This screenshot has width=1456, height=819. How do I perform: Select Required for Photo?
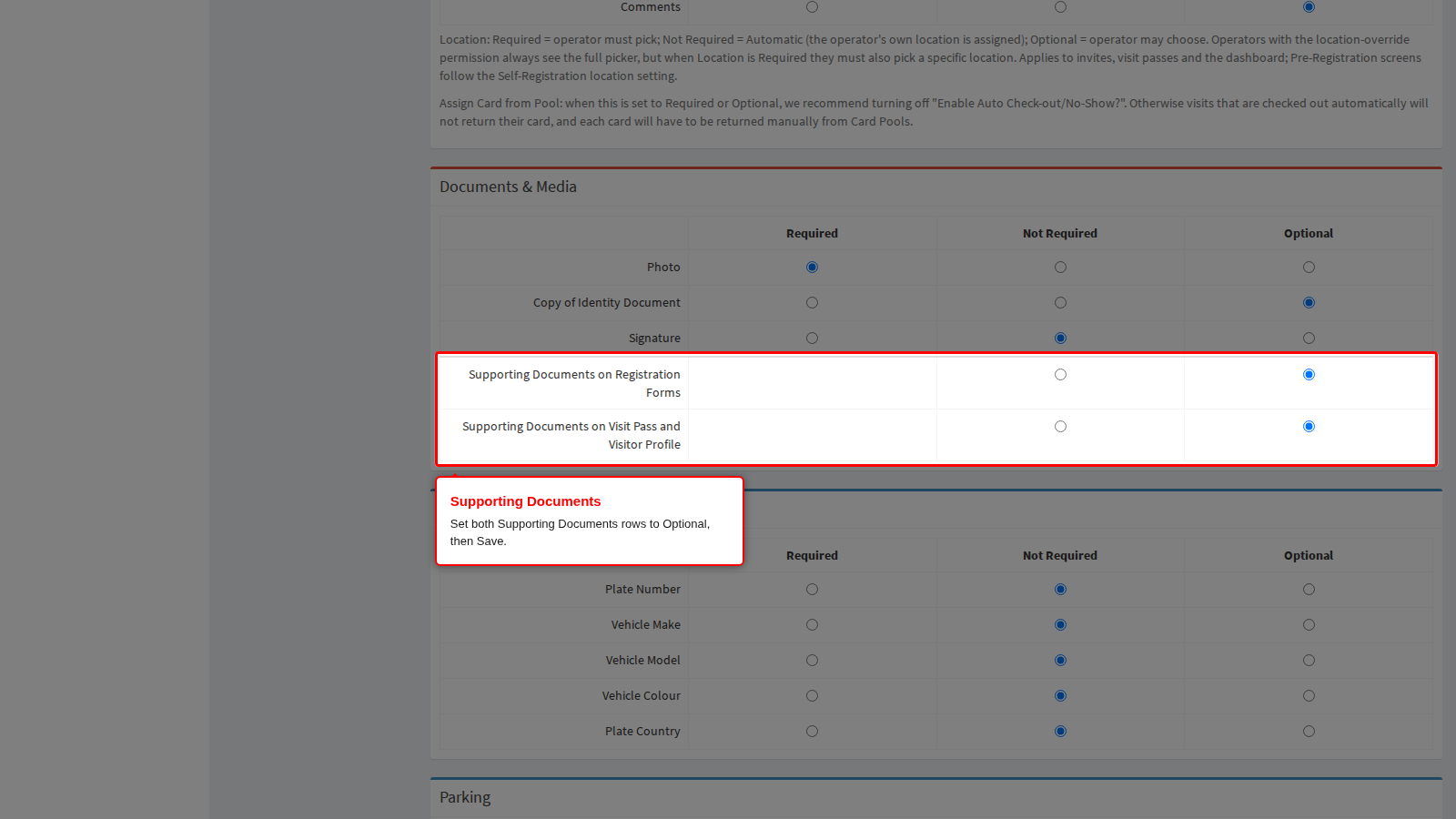812,268
